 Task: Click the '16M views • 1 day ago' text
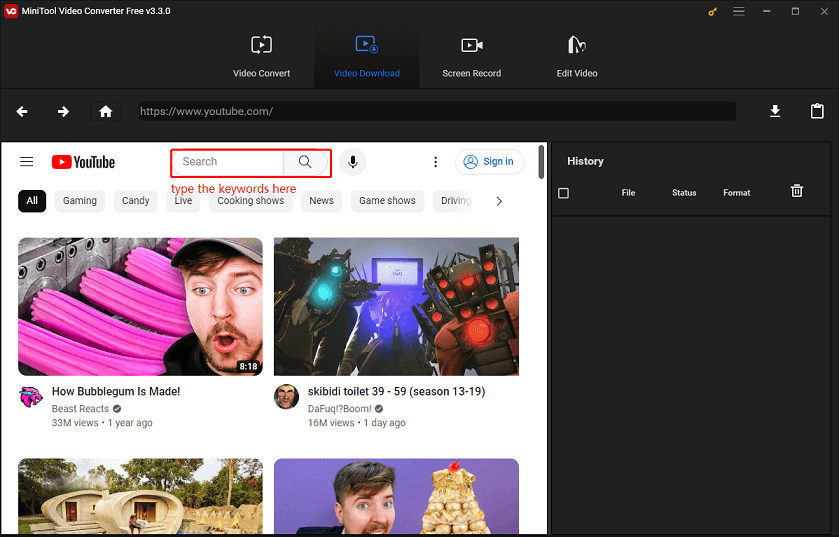[356, 423]
